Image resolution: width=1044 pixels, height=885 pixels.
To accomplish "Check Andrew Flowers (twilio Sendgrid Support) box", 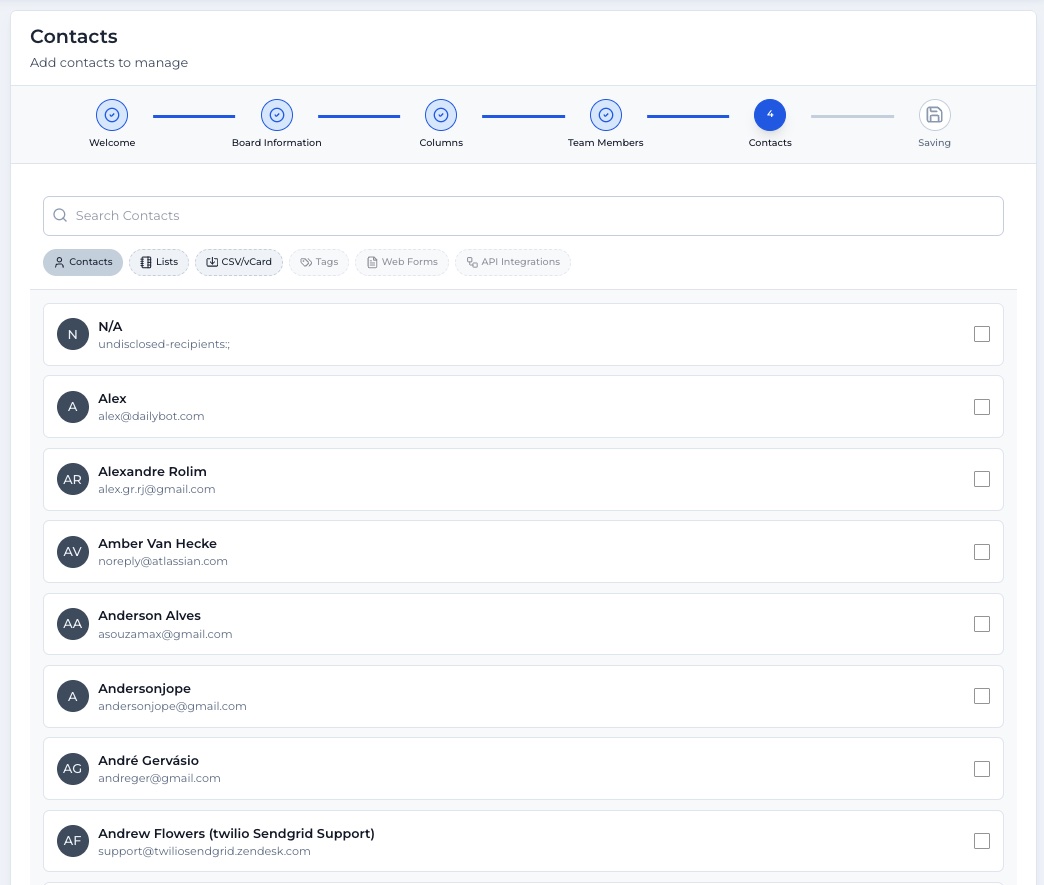I will tap(981, 841).
